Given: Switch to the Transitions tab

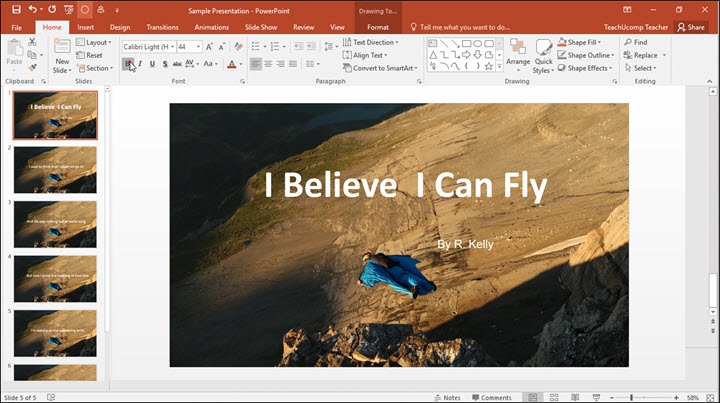Looking at the screenshot, I should click(x=162, y=27).
